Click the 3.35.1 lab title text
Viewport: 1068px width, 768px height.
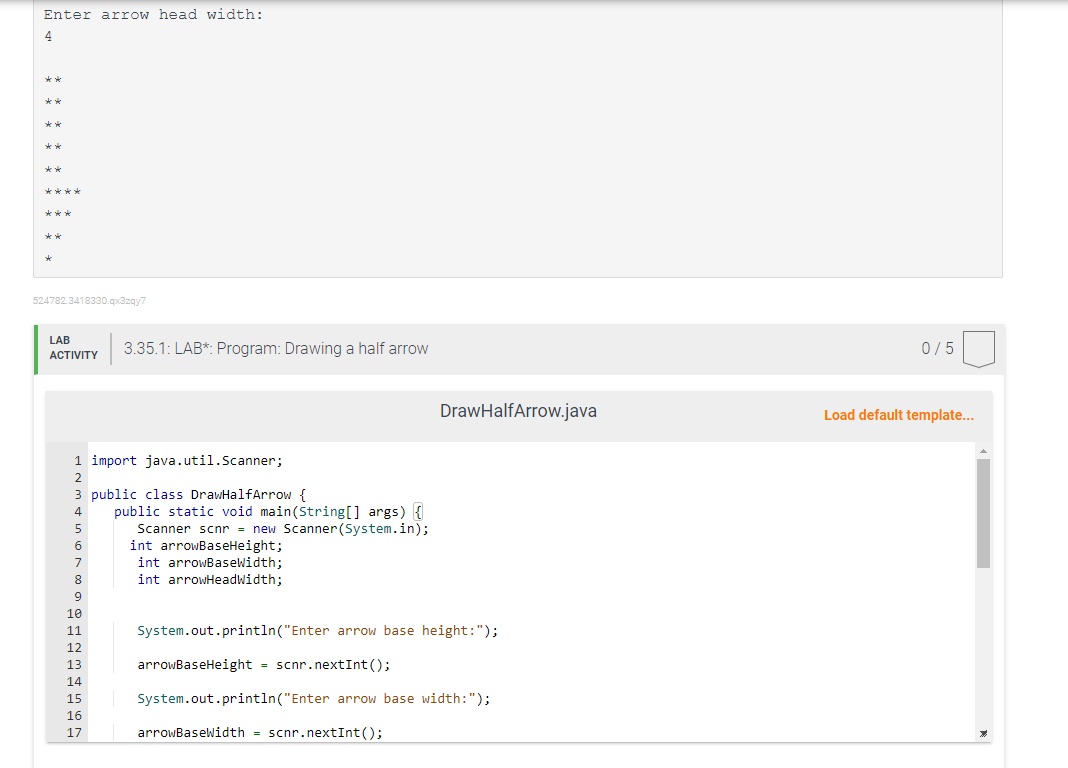pos(277,348)
